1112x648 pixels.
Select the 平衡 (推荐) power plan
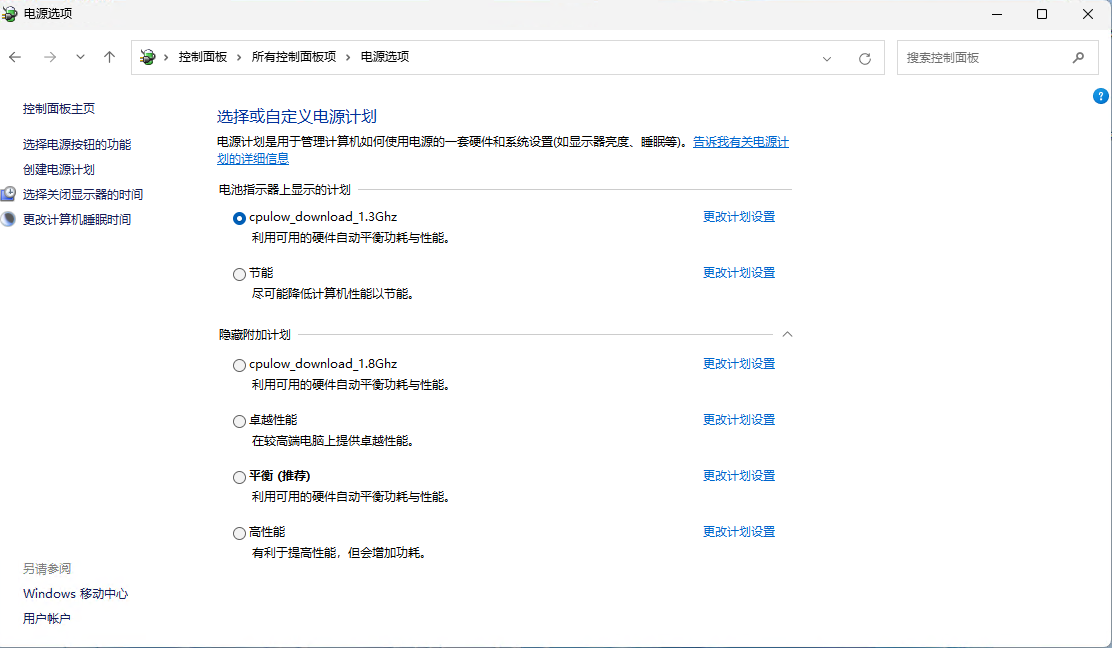[239, 477]
